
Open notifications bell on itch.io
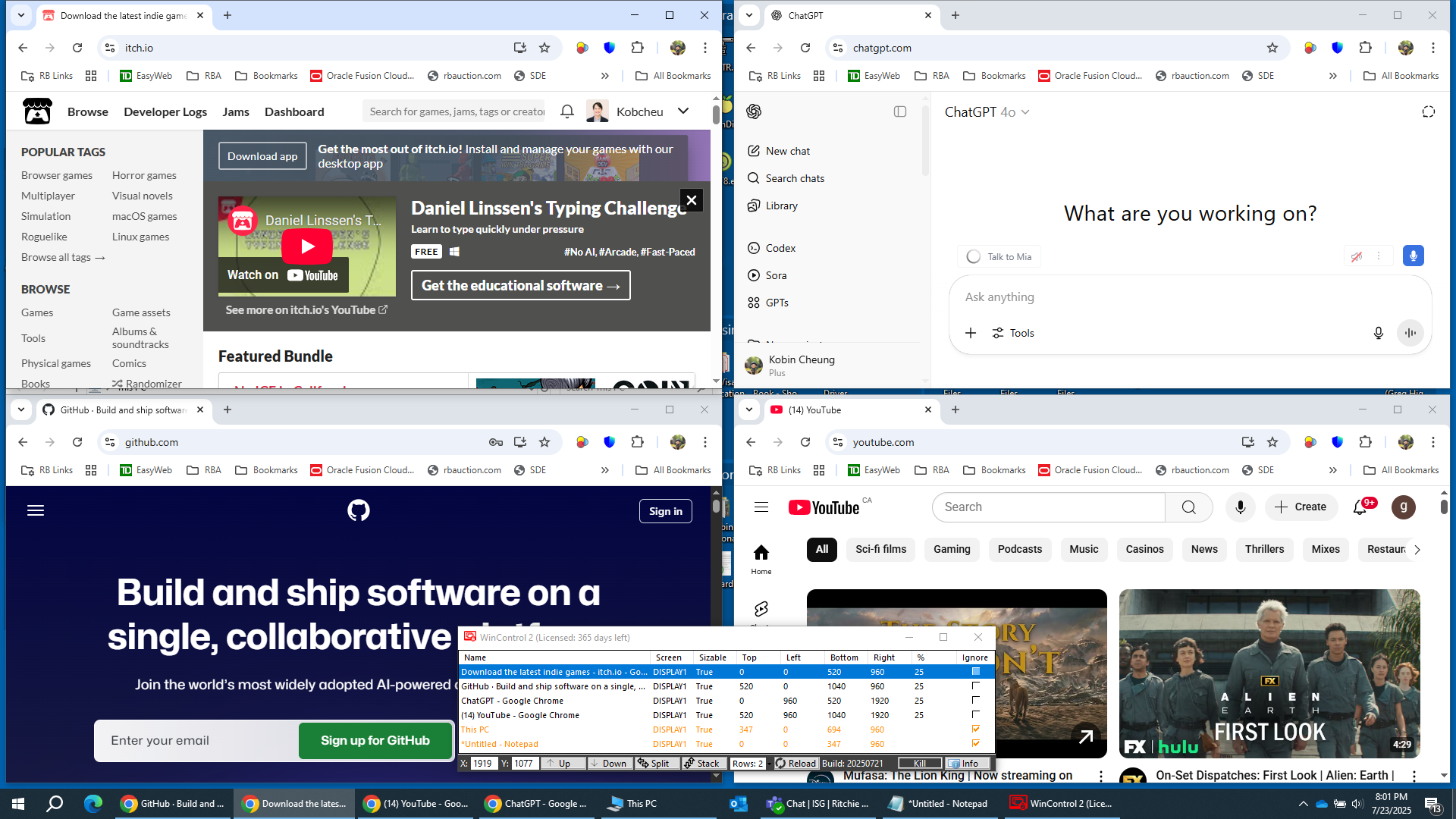coord(566,111)
